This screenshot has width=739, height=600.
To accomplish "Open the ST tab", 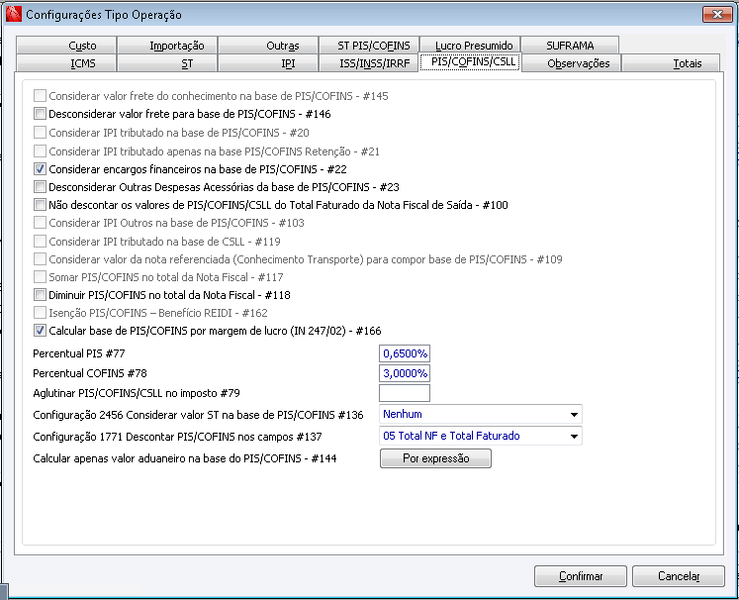I will coord(167,63).
